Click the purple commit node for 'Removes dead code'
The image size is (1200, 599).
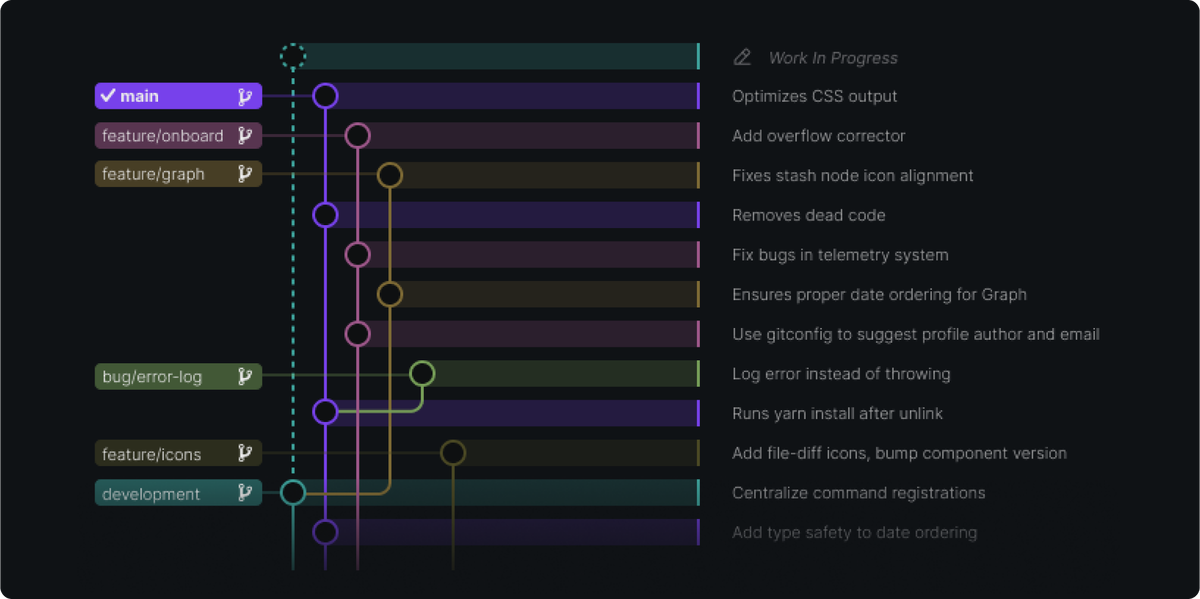point(324,214)
